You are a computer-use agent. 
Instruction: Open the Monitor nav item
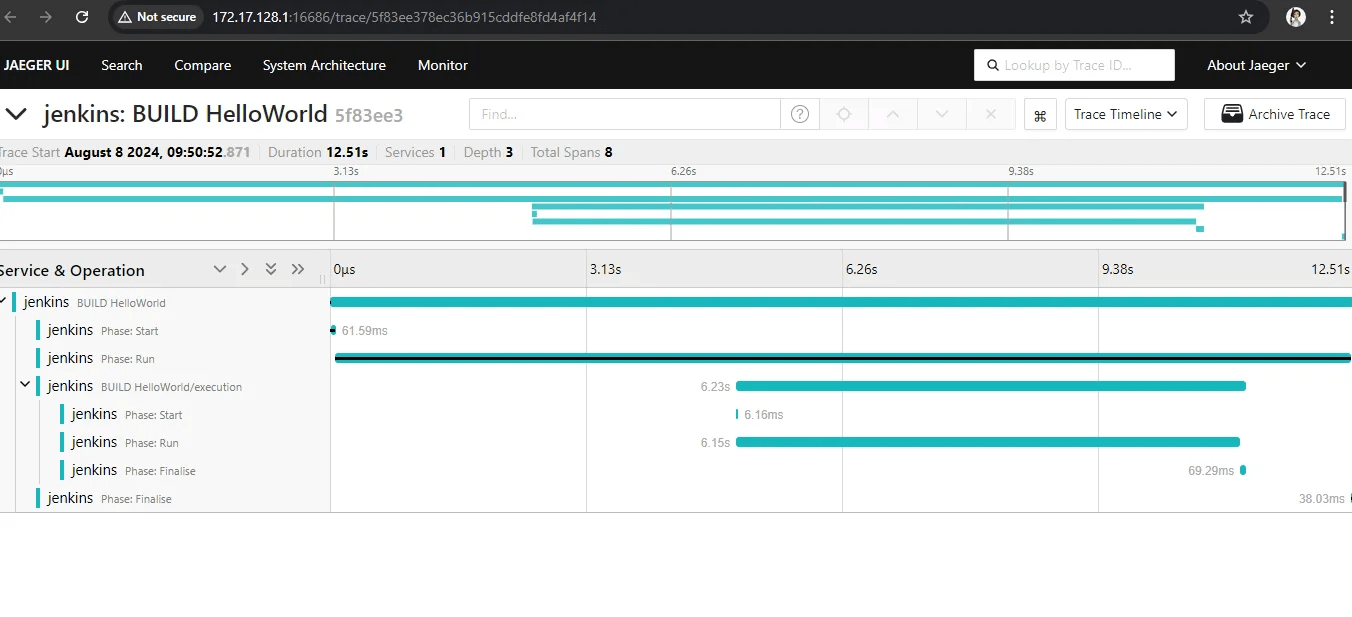(443, 65)
